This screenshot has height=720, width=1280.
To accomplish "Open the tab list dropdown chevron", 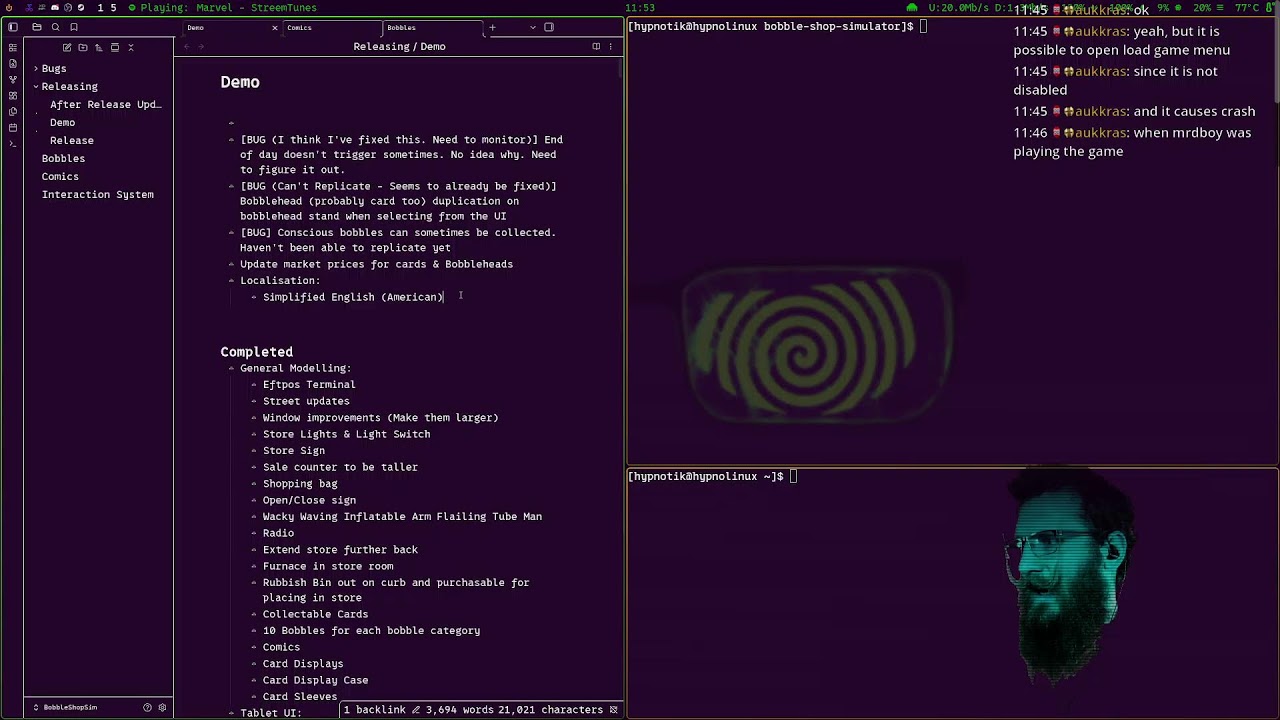I will click(533, 27).
